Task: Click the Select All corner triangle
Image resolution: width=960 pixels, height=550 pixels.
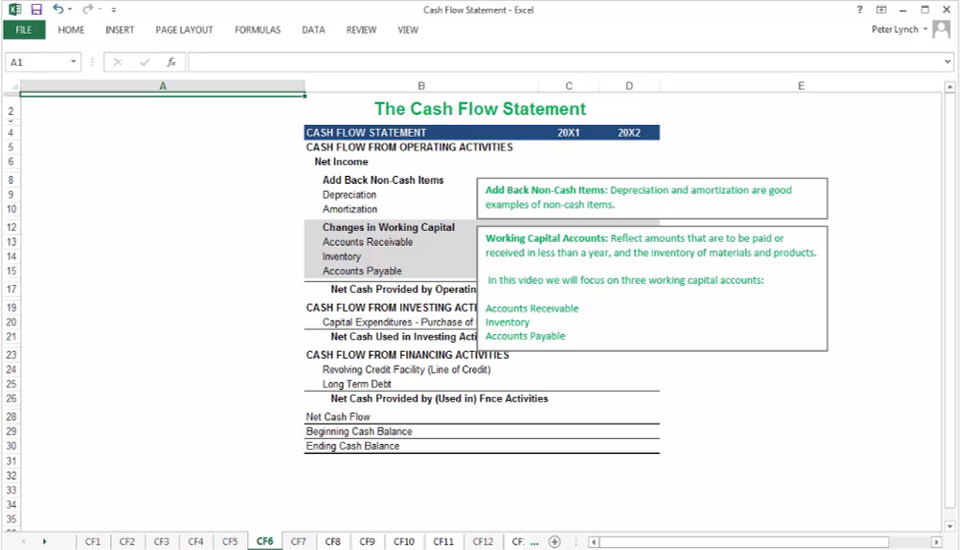Action: point(13,86)
